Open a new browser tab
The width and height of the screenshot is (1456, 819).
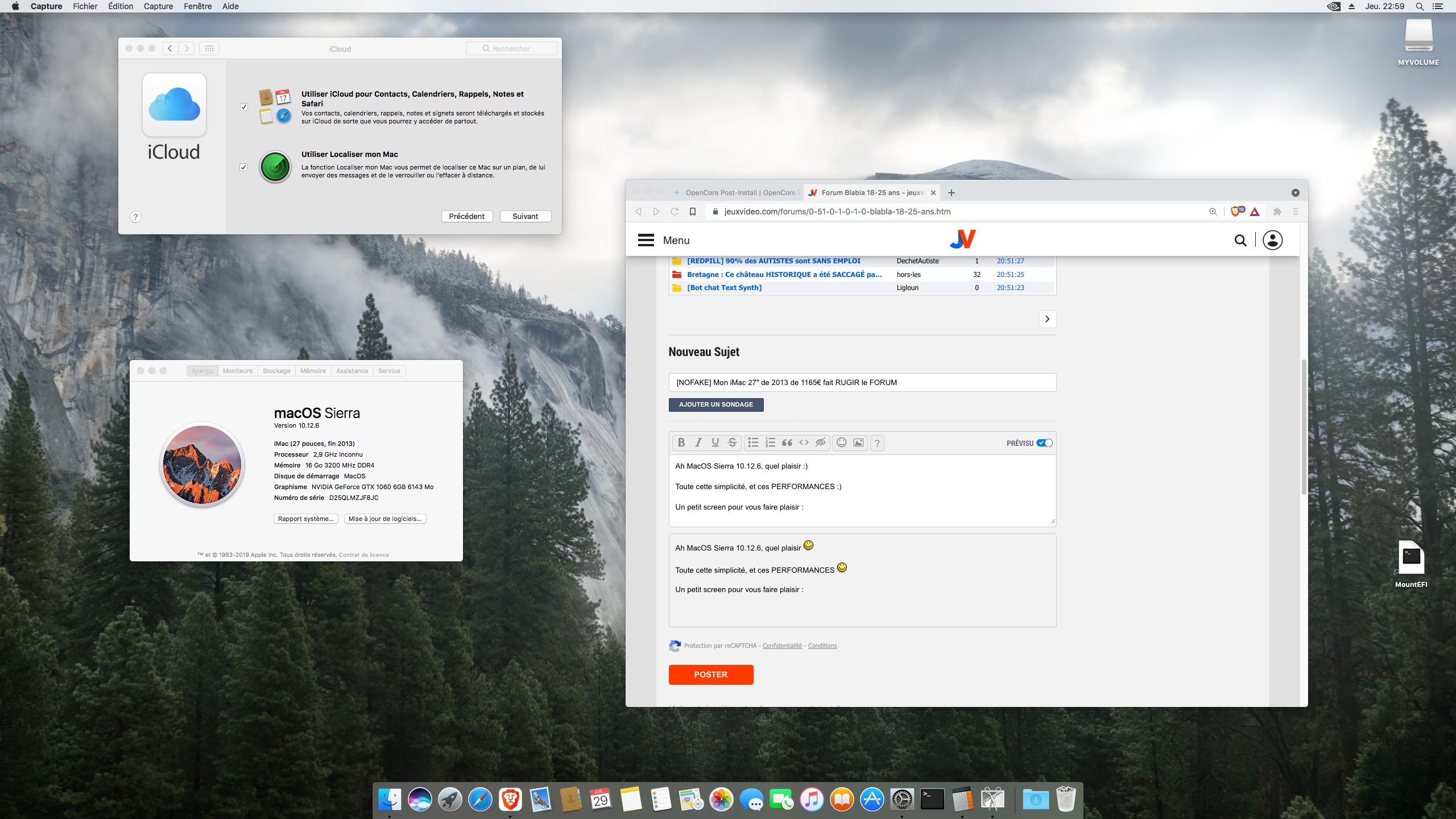951,193
